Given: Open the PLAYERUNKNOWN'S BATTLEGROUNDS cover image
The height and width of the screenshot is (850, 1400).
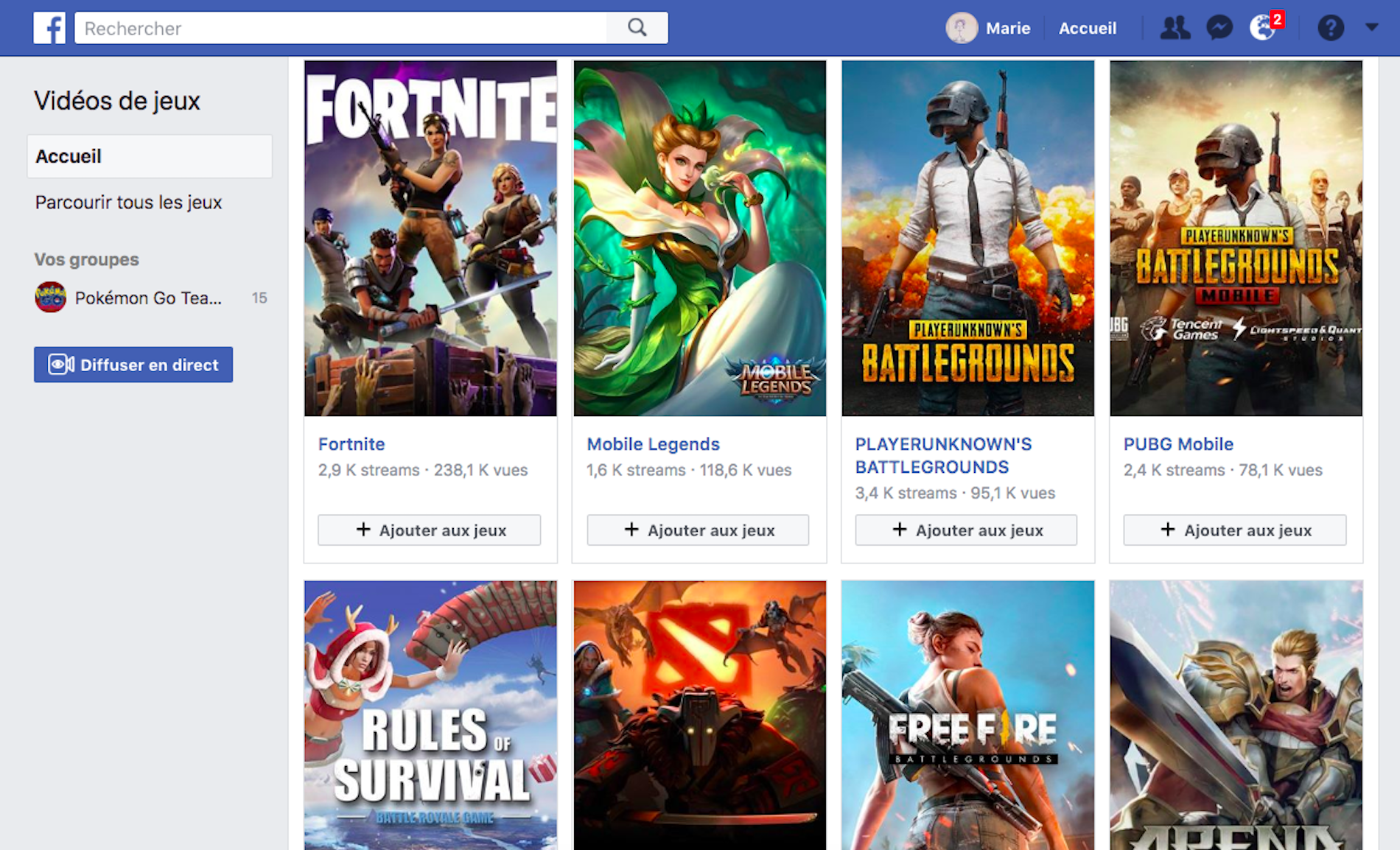Looking at the screenshot, I should pyautogui.click(x=967, y=239).
